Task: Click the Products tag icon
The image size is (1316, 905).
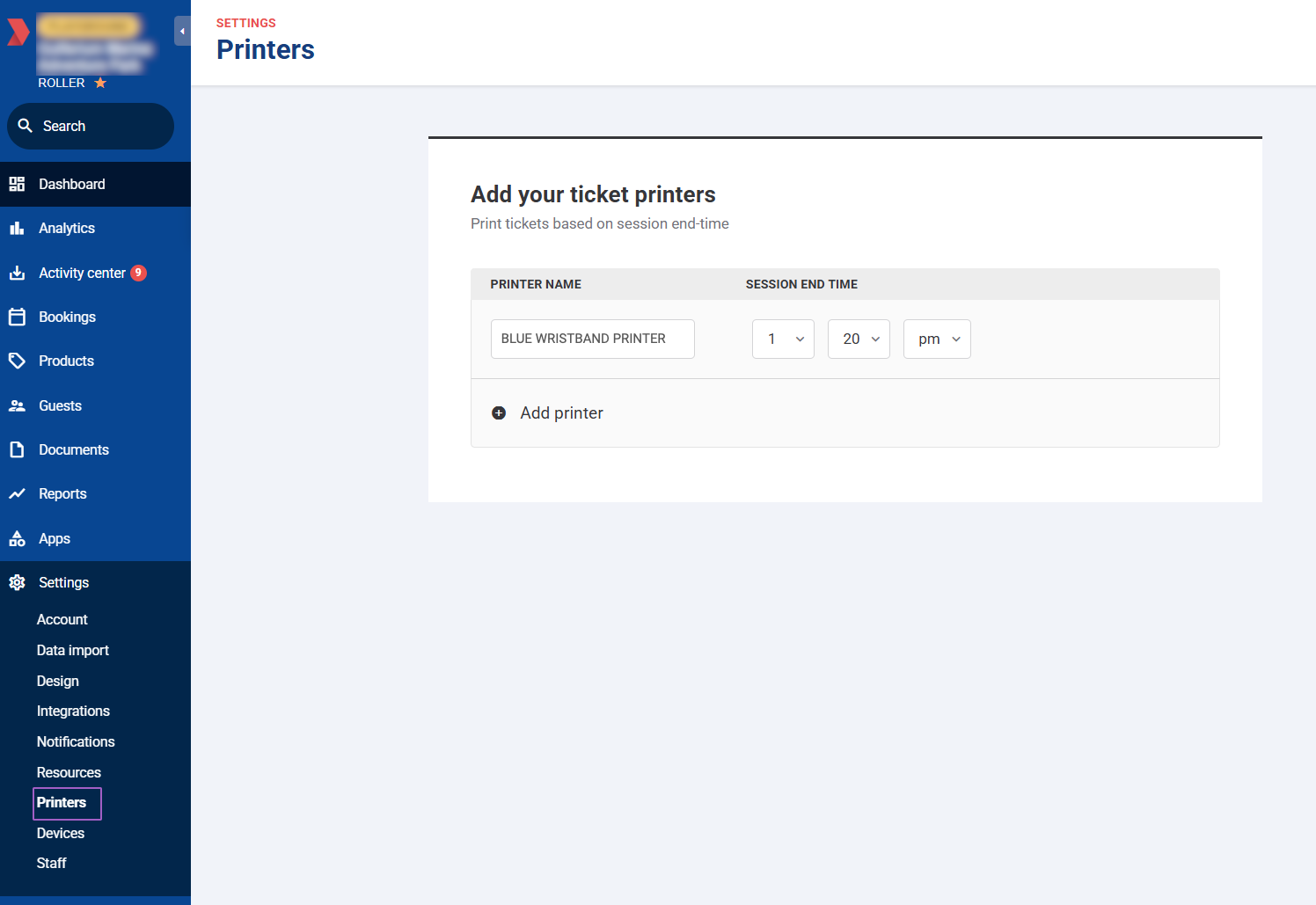Action: (x=17, y=361)
